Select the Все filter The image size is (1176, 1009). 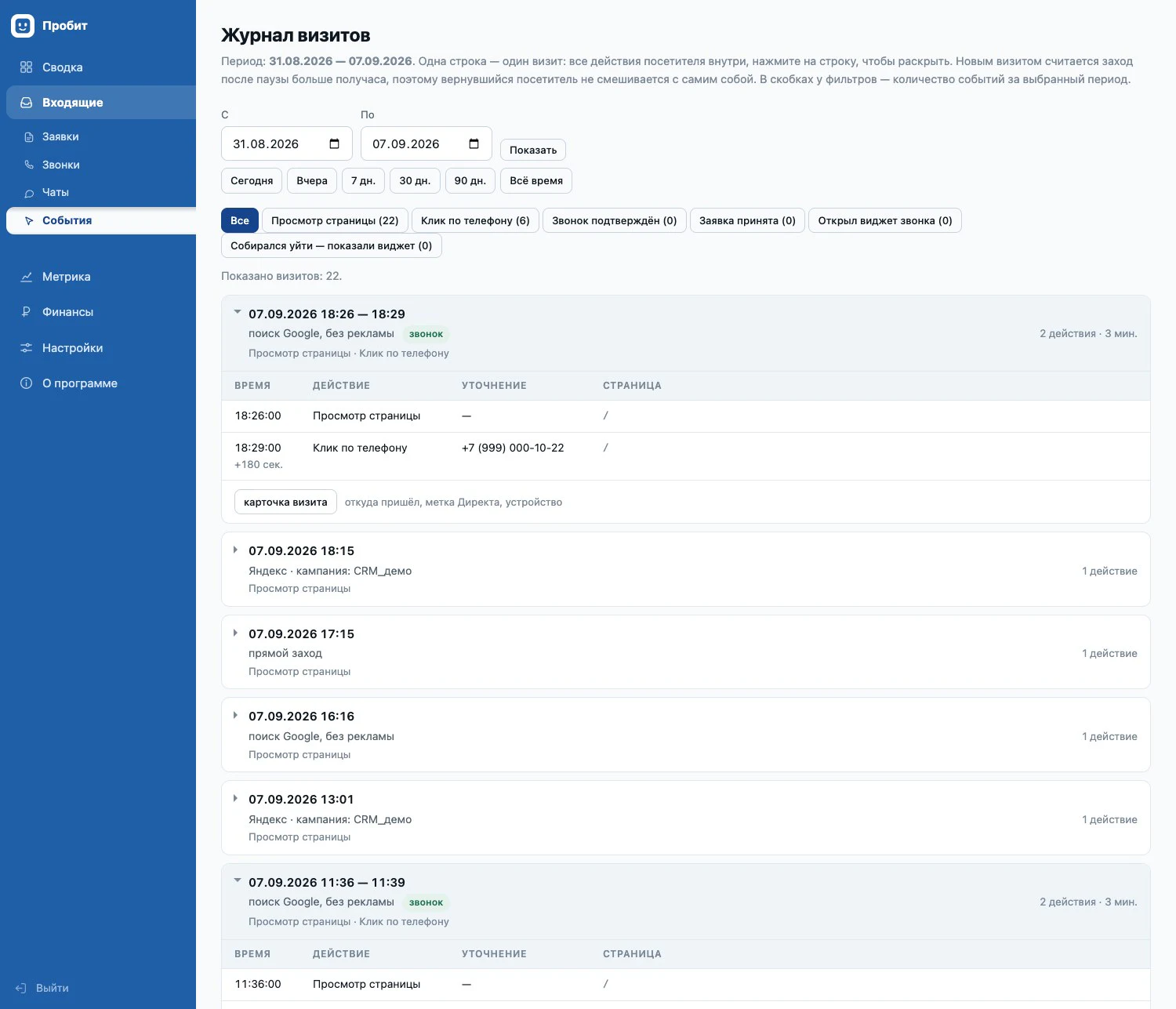[x=240, y=220]
